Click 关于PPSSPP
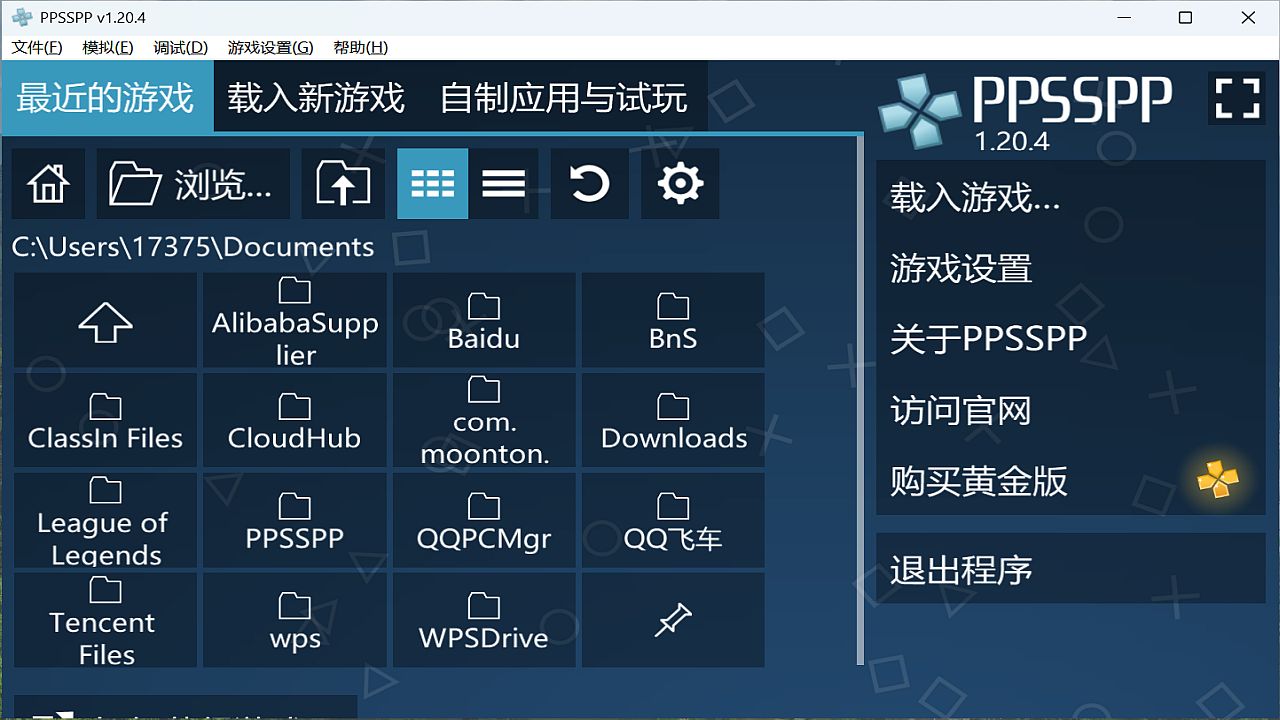Screen dimensions: 1280x720 (1071, 339)
